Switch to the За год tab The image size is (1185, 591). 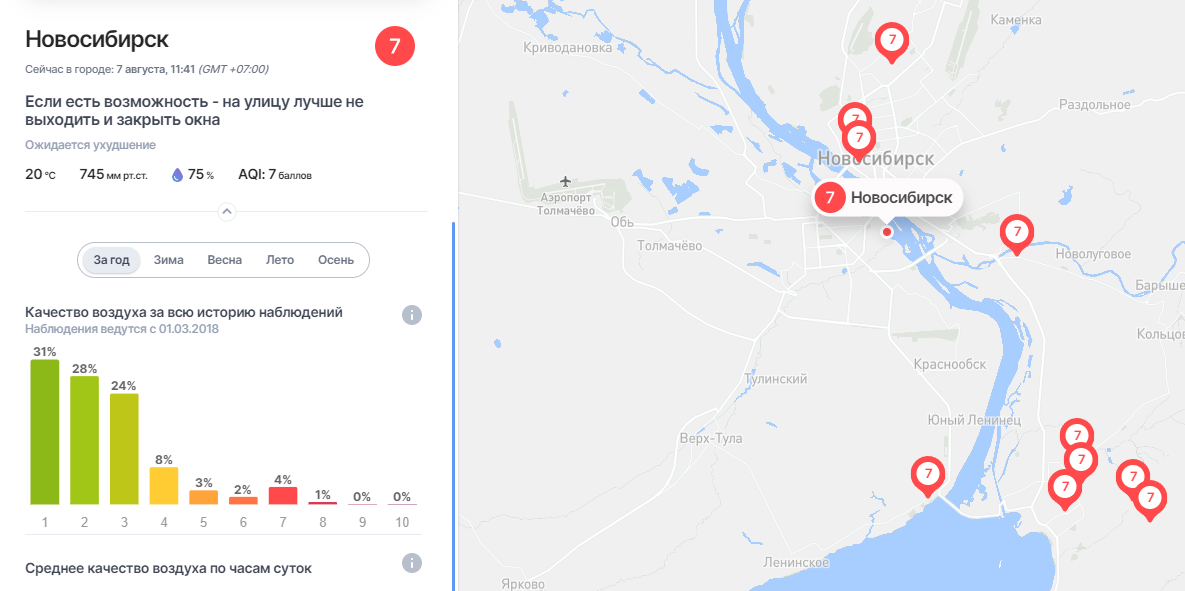pyautogui.click(x=112, y=260)
